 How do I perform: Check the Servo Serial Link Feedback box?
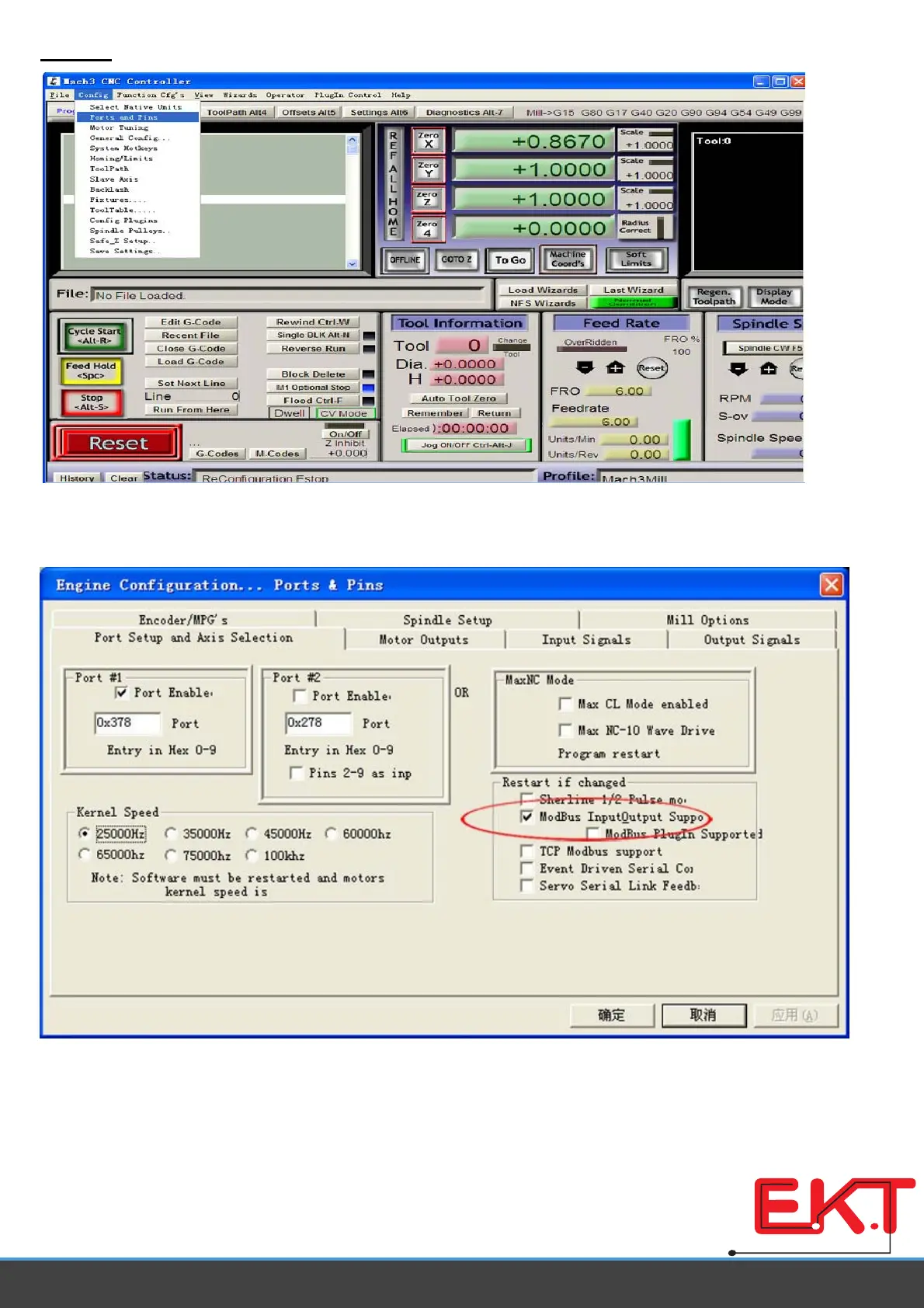(x=527, y=885)
